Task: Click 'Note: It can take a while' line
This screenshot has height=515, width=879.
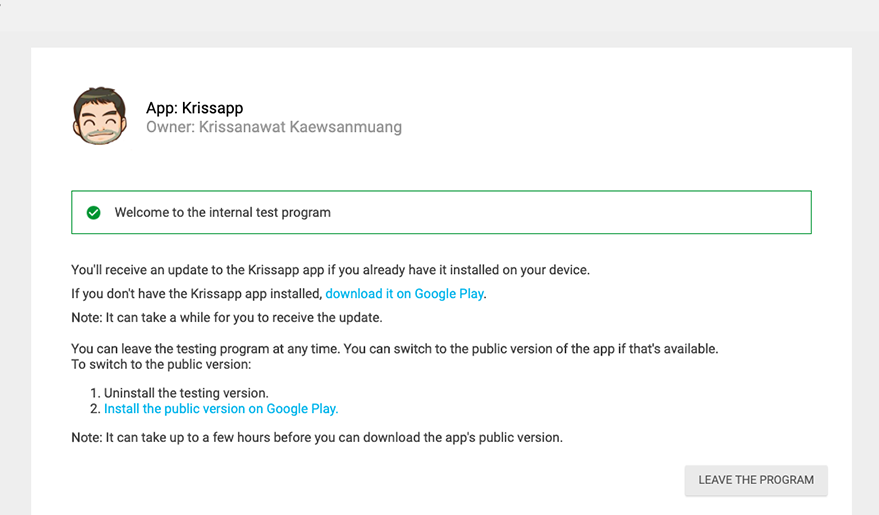Action: click(x=226, y=317)
